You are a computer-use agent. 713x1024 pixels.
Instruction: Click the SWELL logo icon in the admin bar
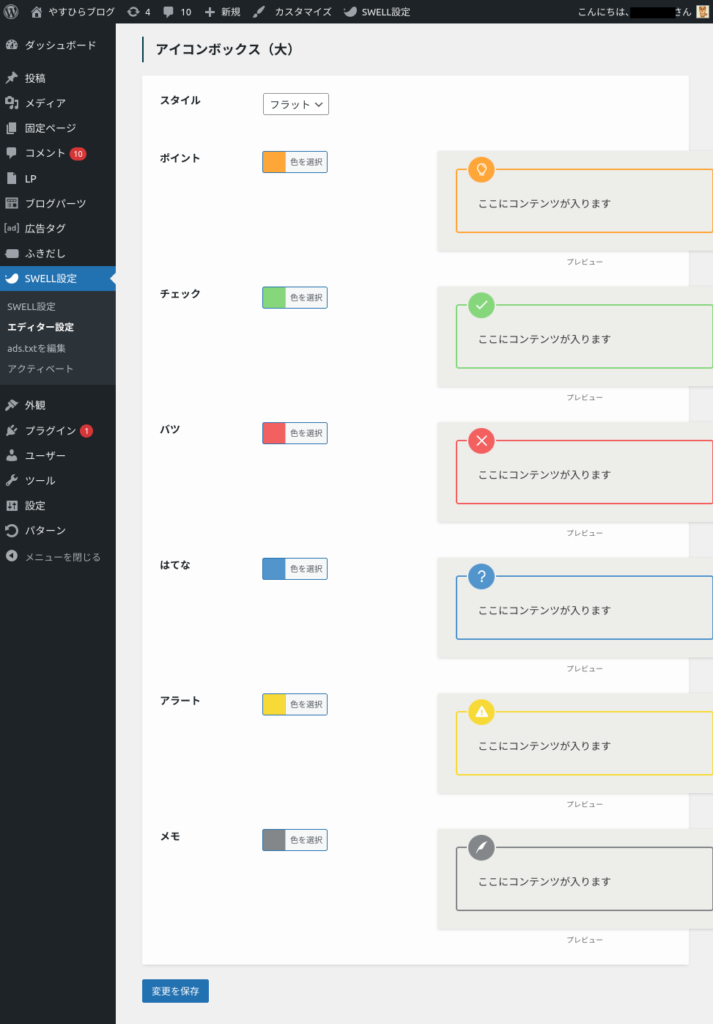(x=351, y=12)
